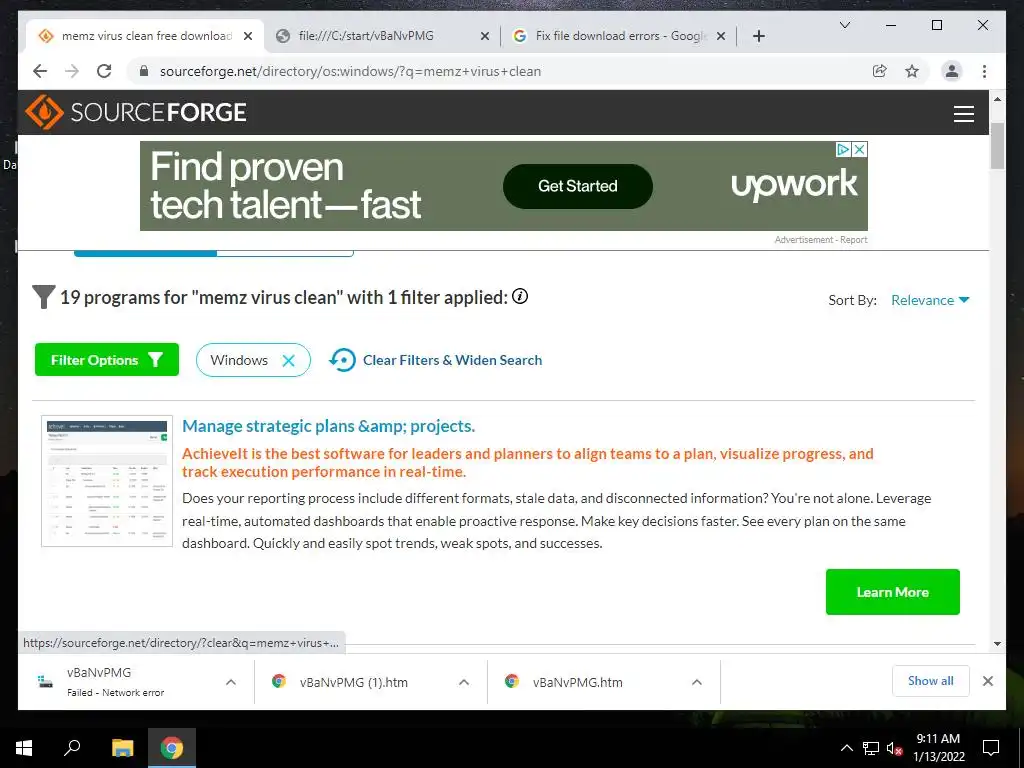The width and height of the screenshot is (1024, 768).
Task: Click Get Started on Upwork ad
Action: [x=577, y=186]
